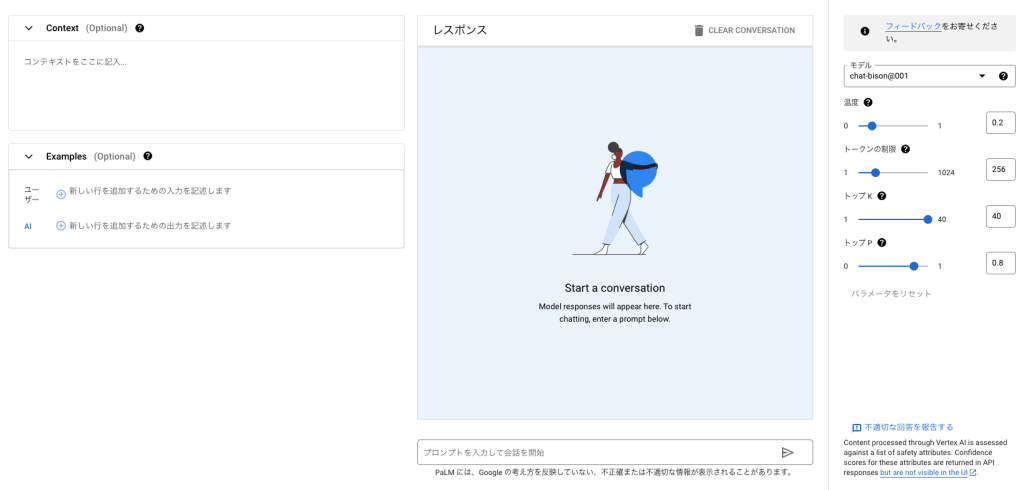Click the Context text area

[206, 85]
